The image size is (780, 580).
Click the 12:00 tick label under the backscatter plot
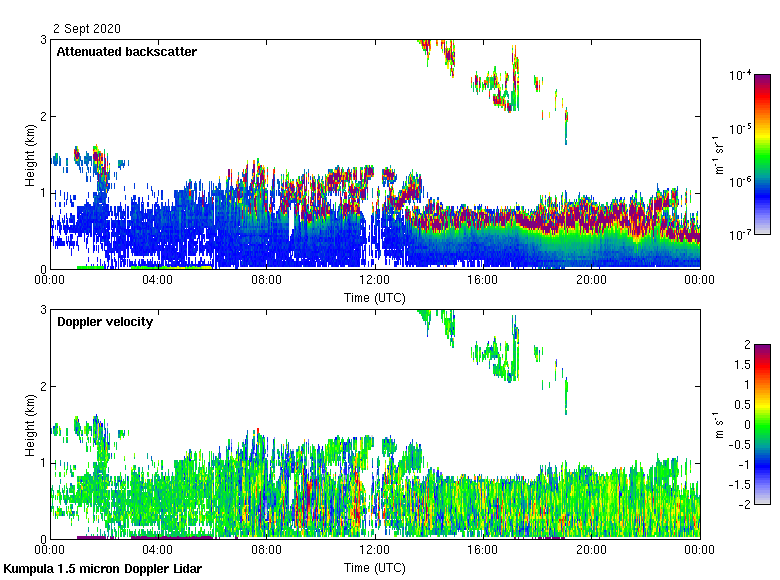pos(374,280)
